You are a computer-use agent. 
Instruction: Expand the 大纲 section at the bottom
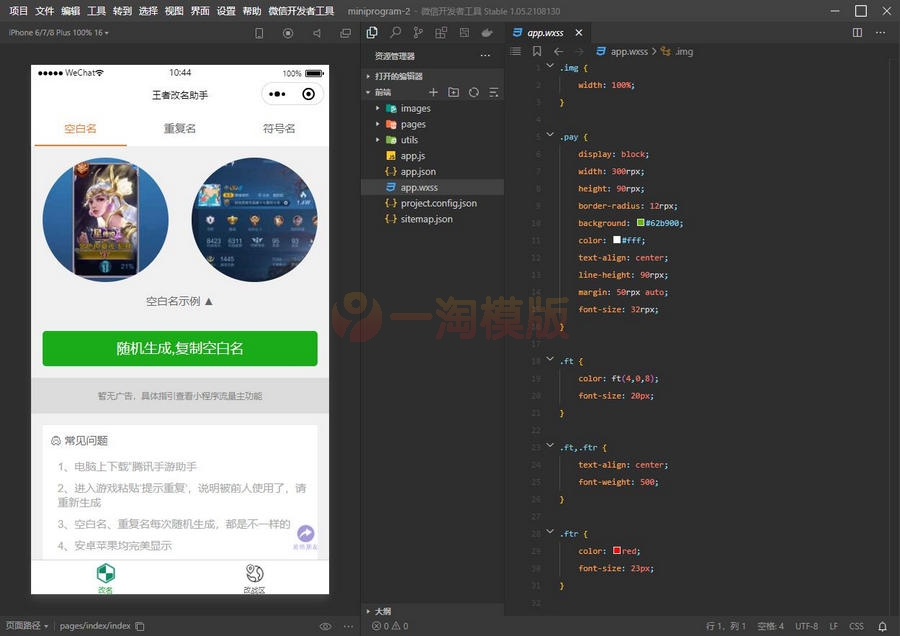point(383,610)
